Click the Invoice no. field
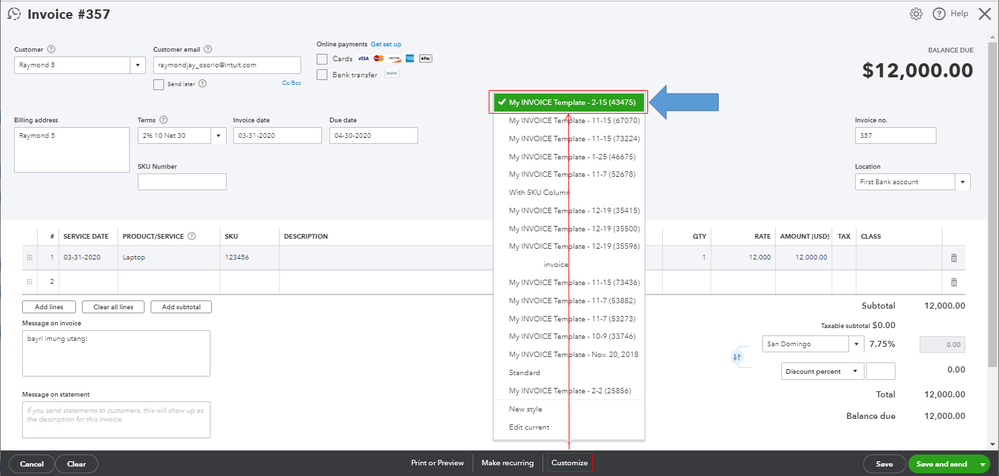 click(x=895, y=136)
